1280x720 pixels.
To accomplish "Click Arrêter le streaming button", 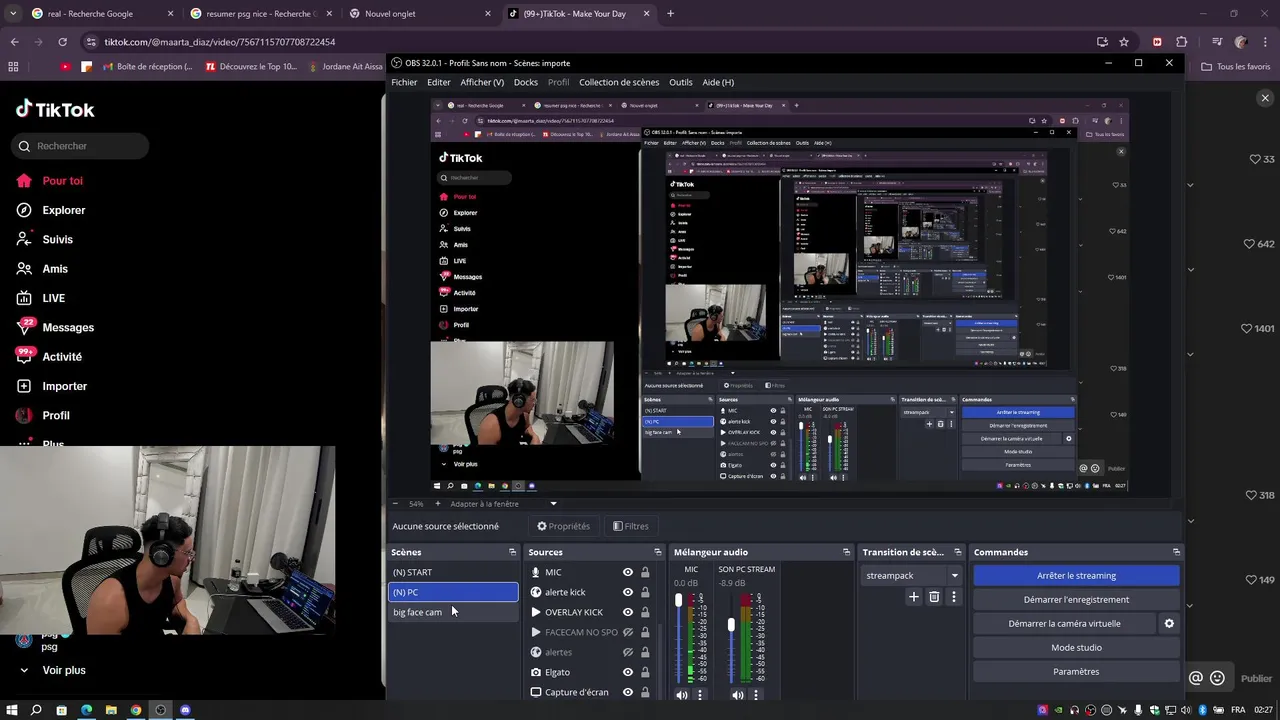I will coord(1076,575).
